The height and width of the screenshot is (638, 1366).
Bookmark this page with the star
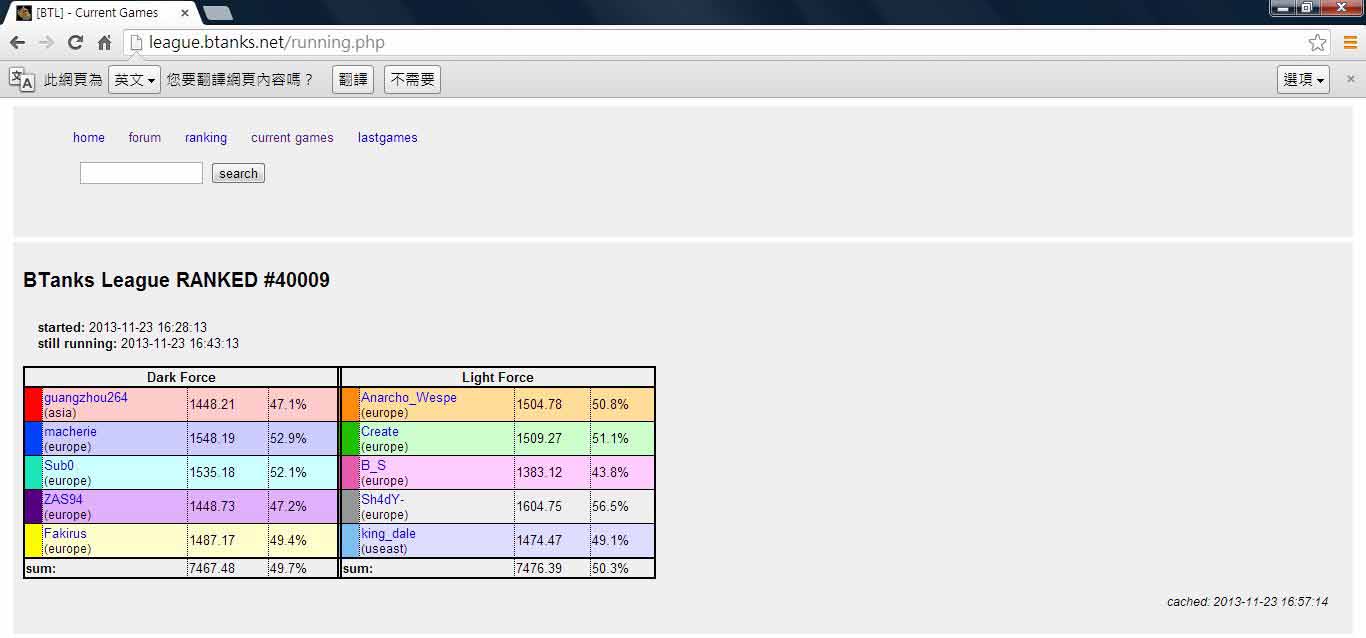coord(1317,43)
